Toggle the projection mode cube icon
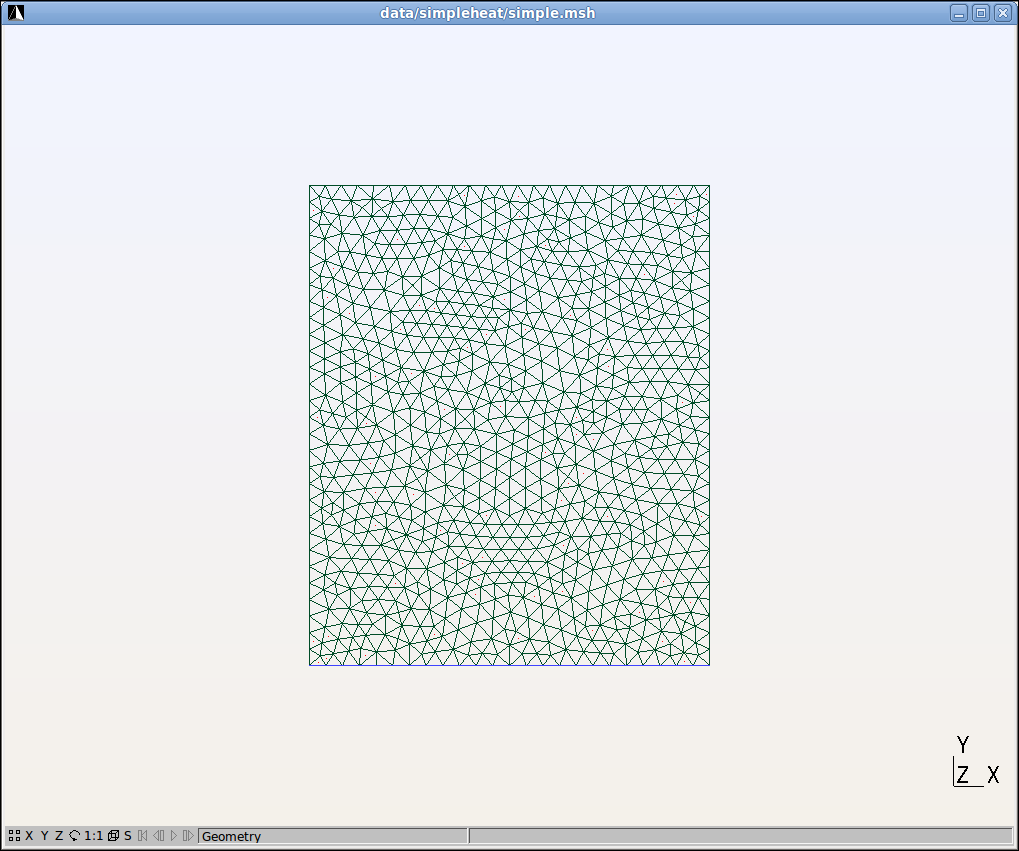The height and width of the screenshot is (851, 1019). tap(113, 836)
